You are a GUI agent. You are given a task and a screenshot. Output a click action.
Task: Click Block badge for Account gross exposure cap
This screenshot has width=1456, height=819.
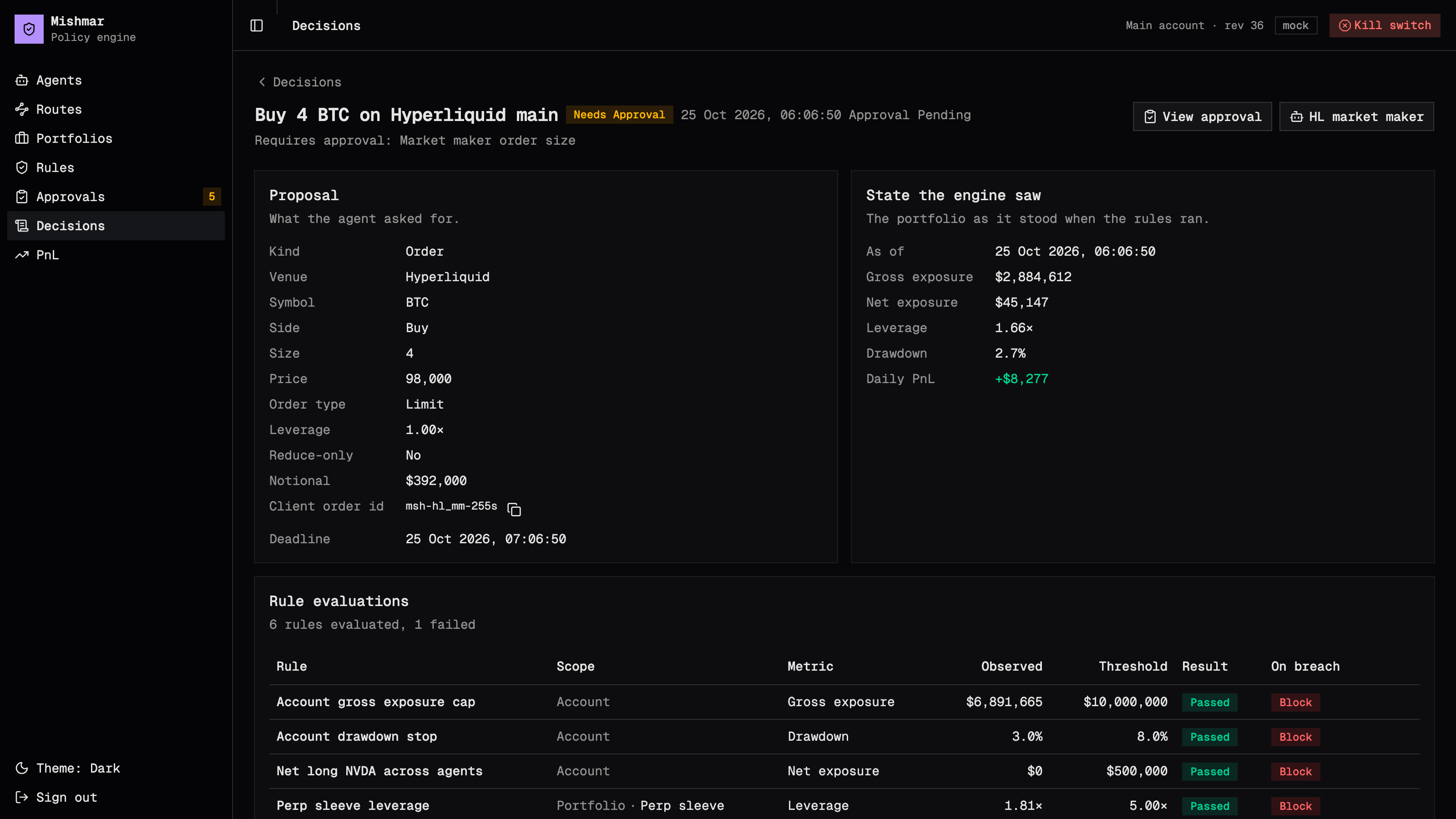point(1295,703)
